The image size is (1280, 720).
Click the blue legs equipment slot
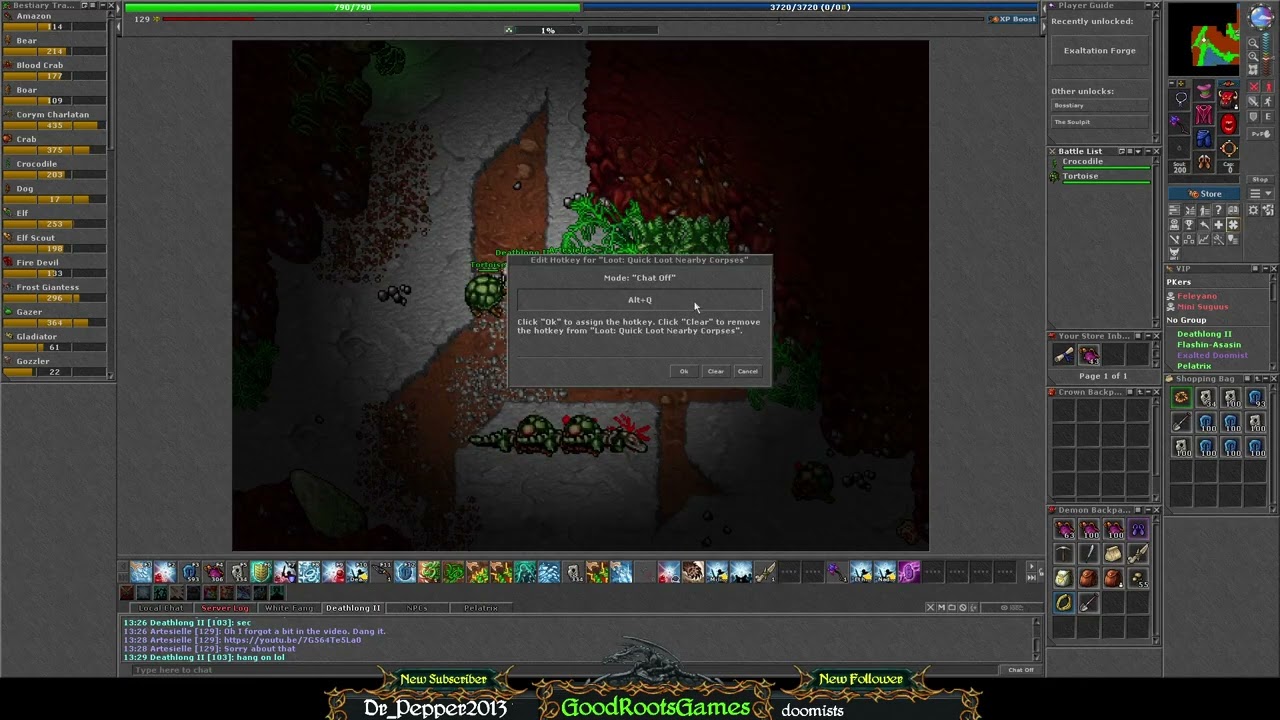click(1204, 139)
